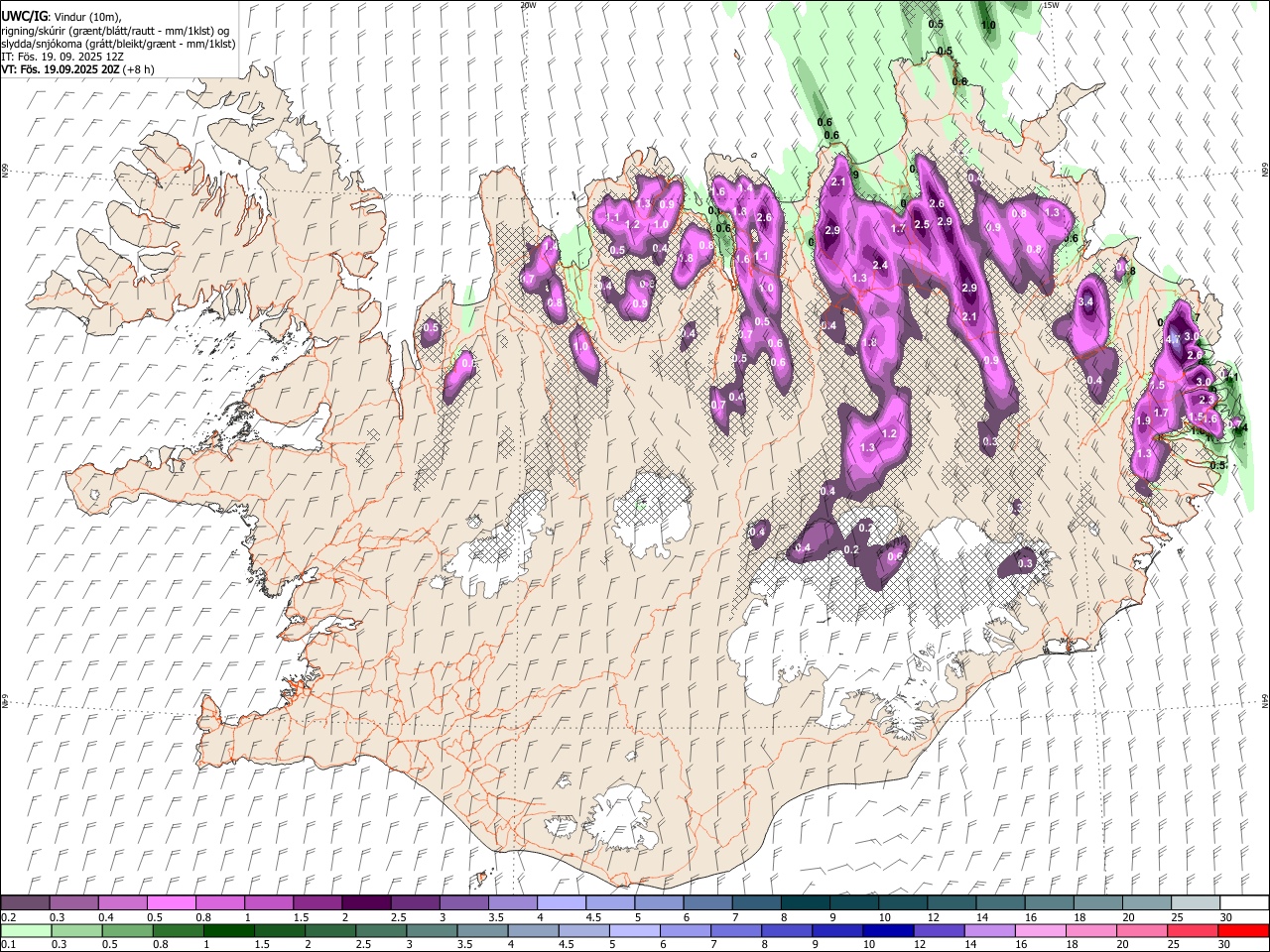Viewport: 1270px width, 952px height.
Task: Click the "2.4" precipitation value on the map
Action: [879, 265]
